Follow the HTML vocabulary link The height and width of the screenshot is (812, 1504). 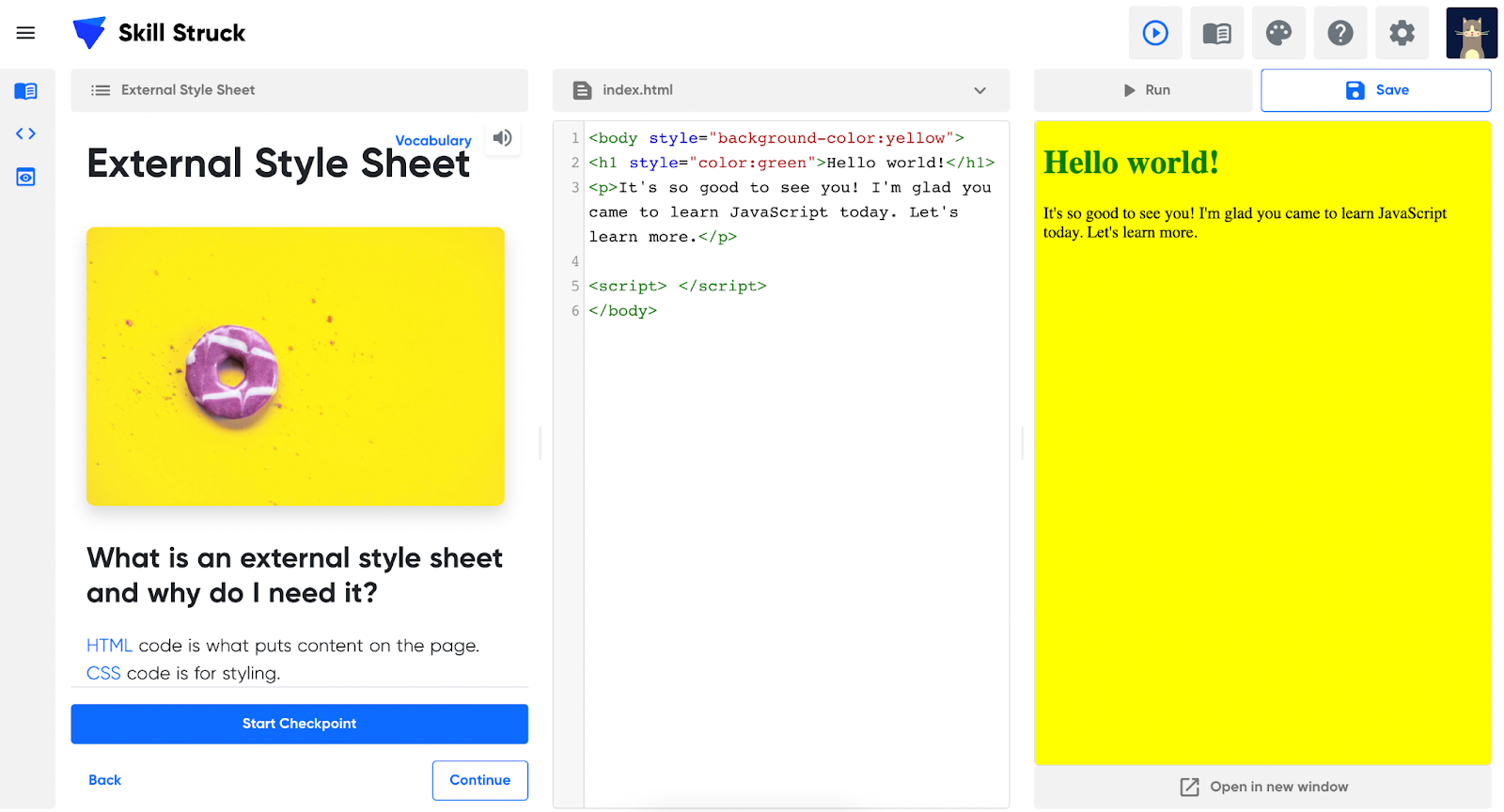pyautogui.click(x=109, y=646)
